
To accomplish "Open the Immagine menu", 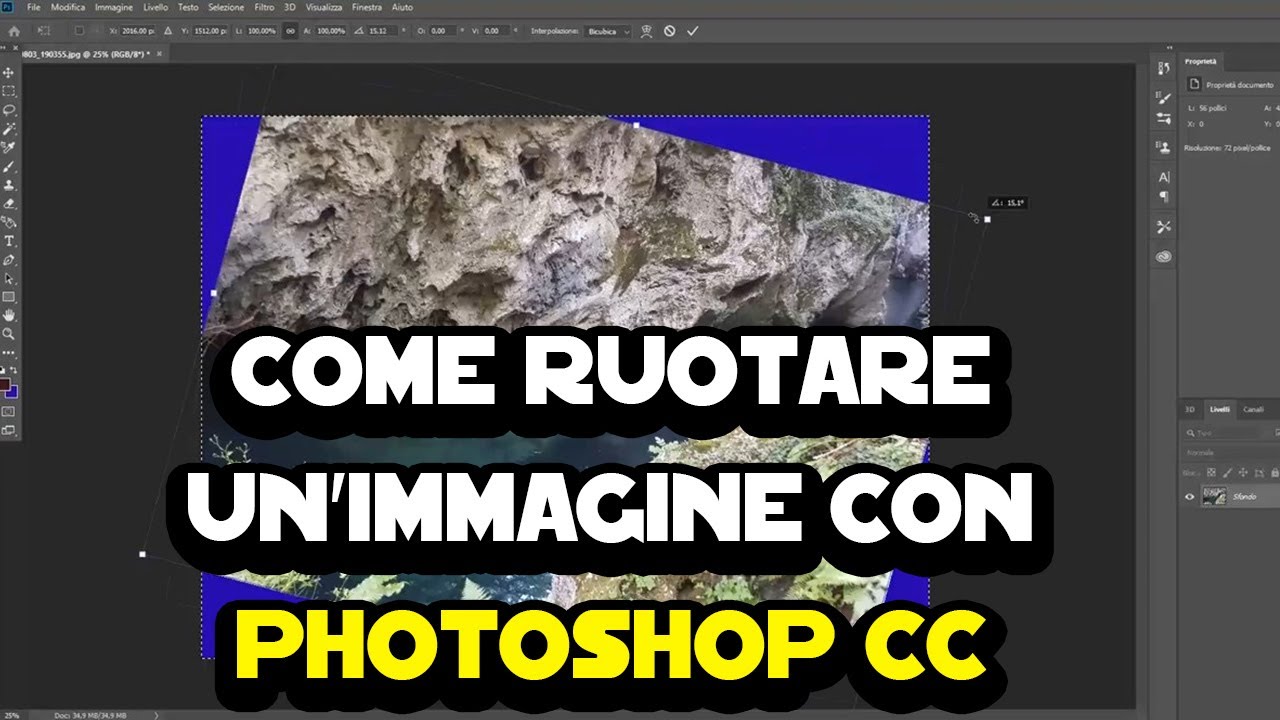I will click(x=114, y=7).
